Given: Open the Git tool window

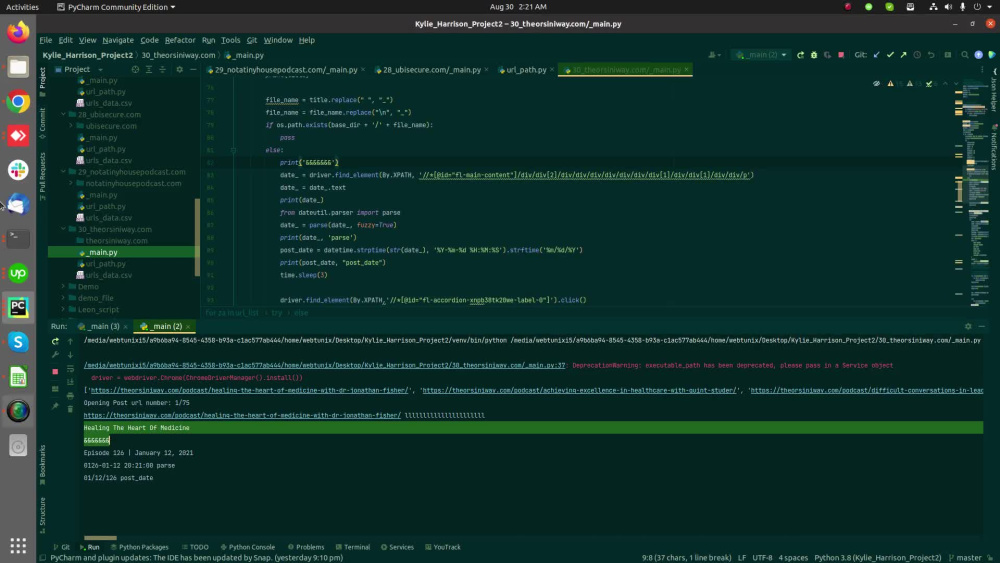Looking at the screenshot, I should pos(62,547).
